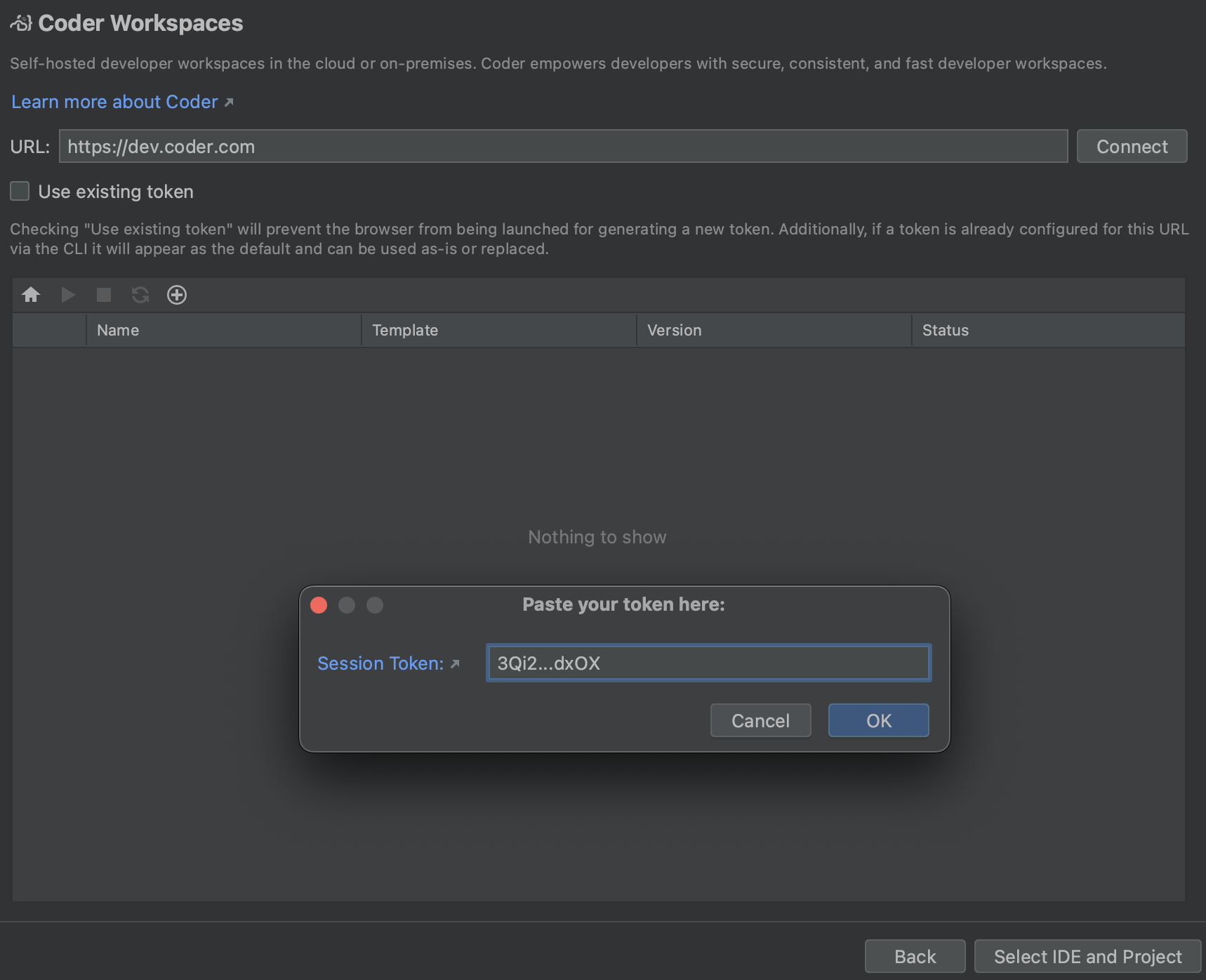The height and width of the screenshot is (980, 1206).
Task: Click the 'Paste your token here:' dialog title
Action: 623,604
